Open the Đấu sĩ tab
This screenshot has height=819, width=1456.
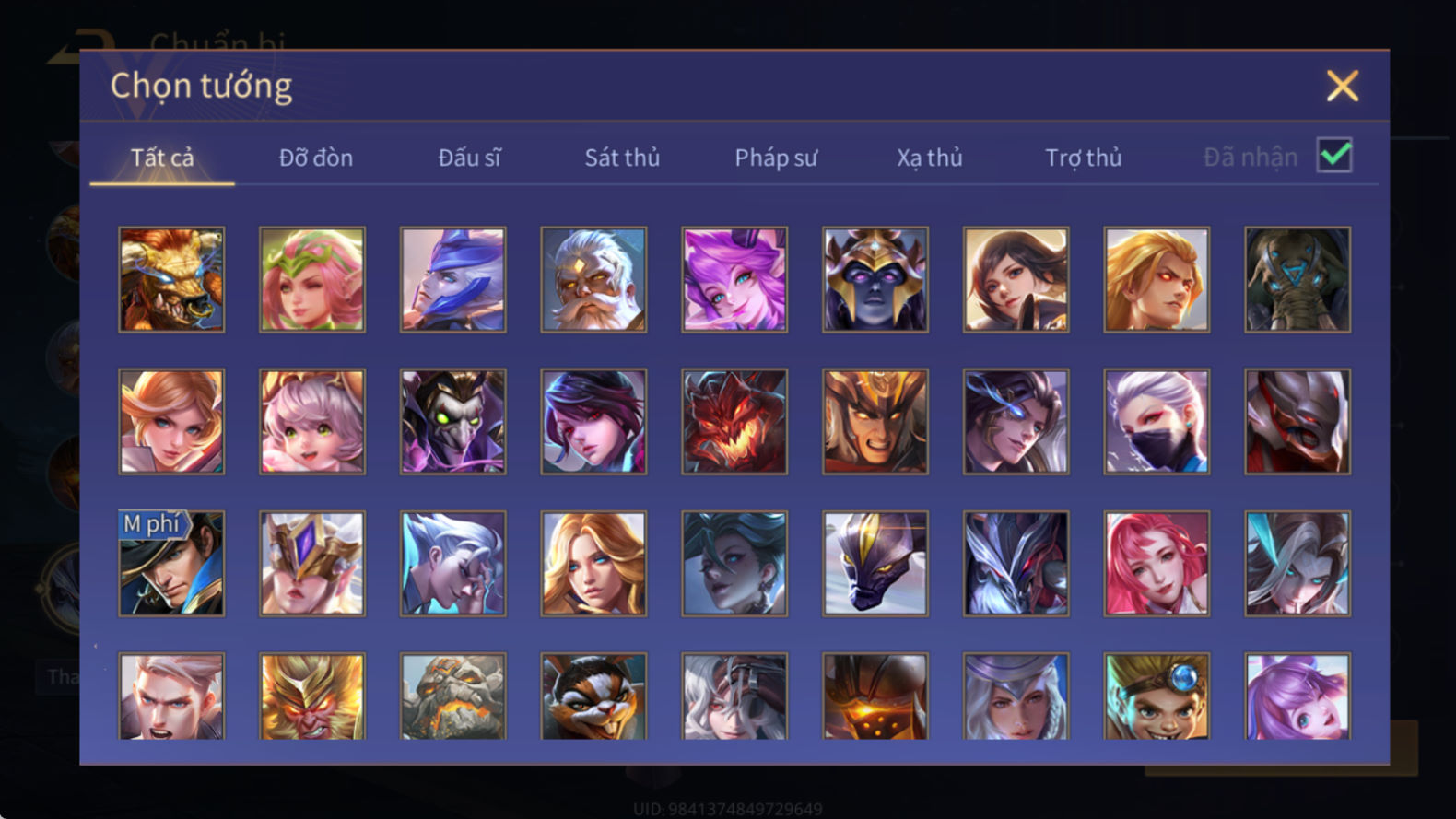[469, 158]
